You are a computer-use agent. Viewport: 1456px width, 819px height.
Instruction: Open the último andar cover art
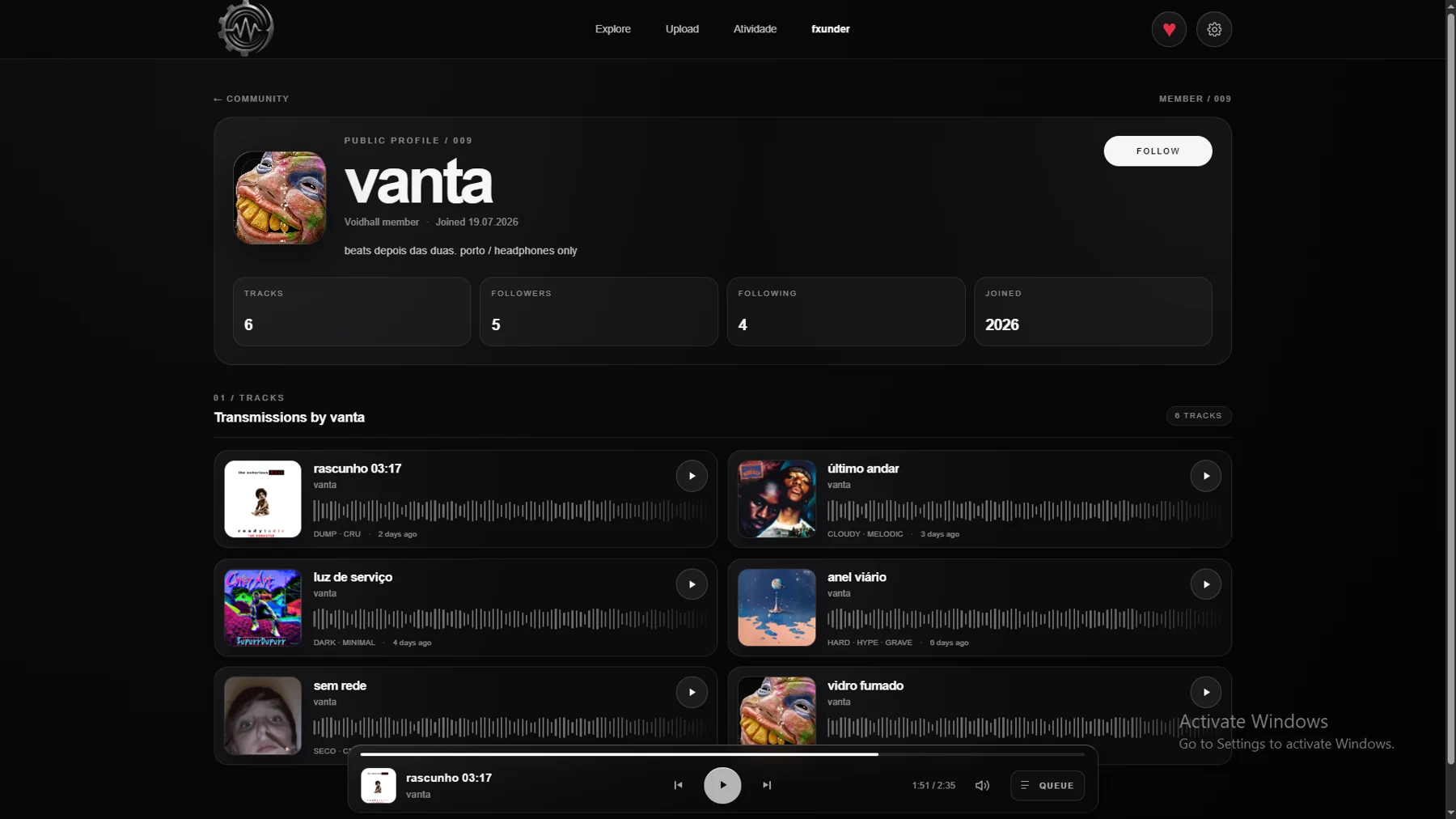(777, 499)
